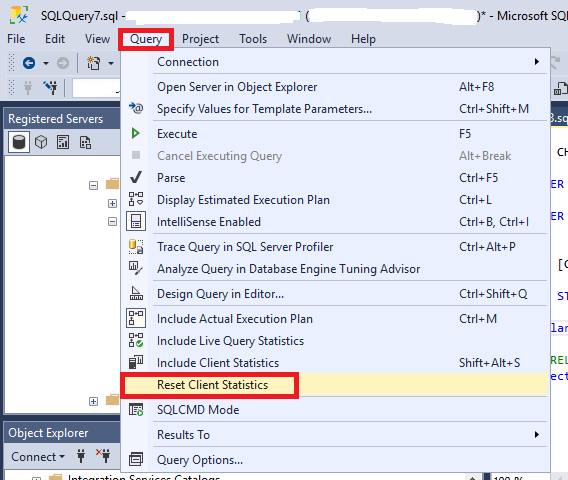Click the Include Live Query Statistics icon
The image size is (568, 480).
click(x=136, y=341)
